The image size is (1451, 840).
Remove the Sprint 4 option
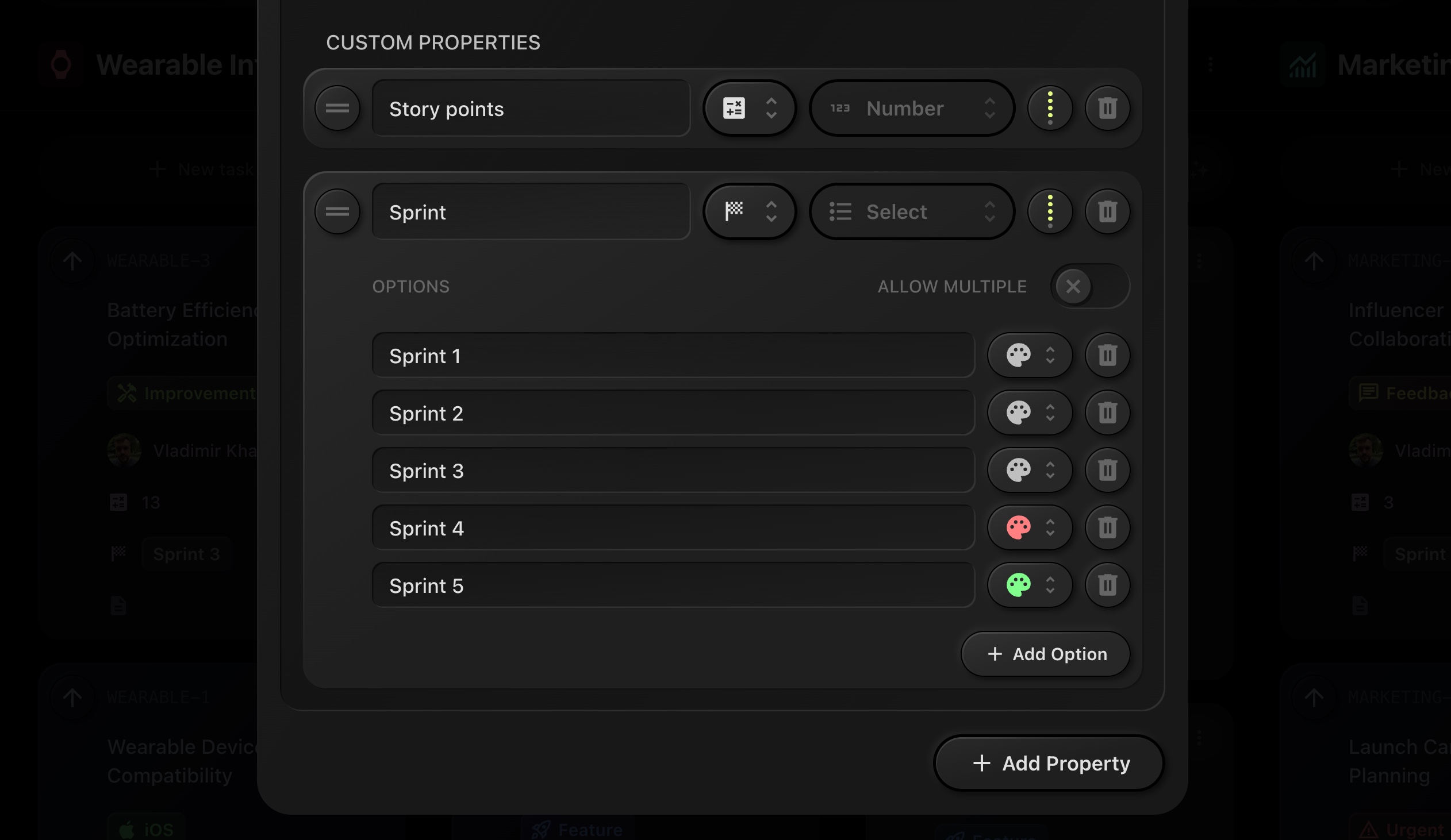1107,527
